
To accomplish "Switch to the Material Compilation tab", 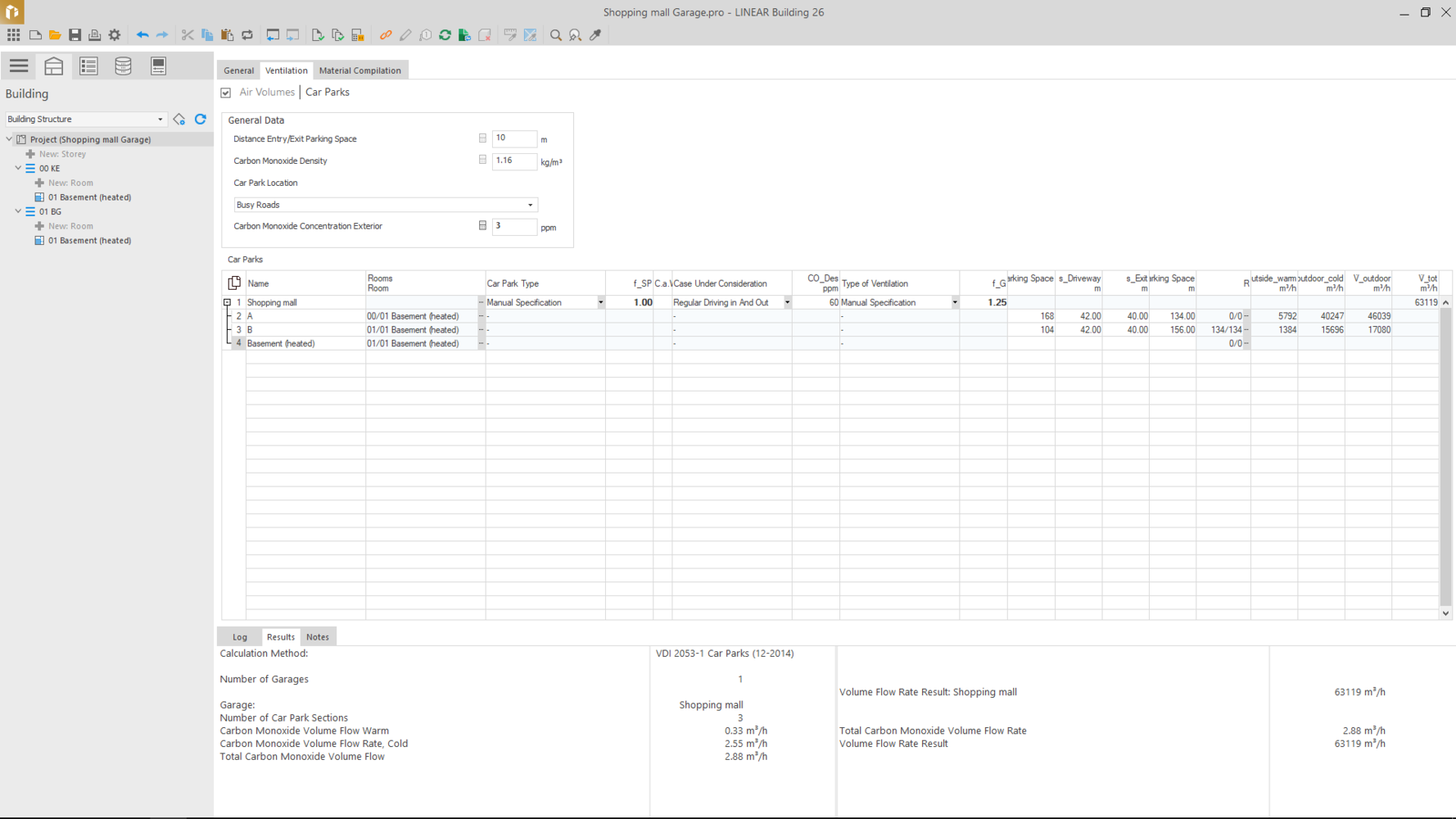I will pyautogui.click(x=359, y=70).
